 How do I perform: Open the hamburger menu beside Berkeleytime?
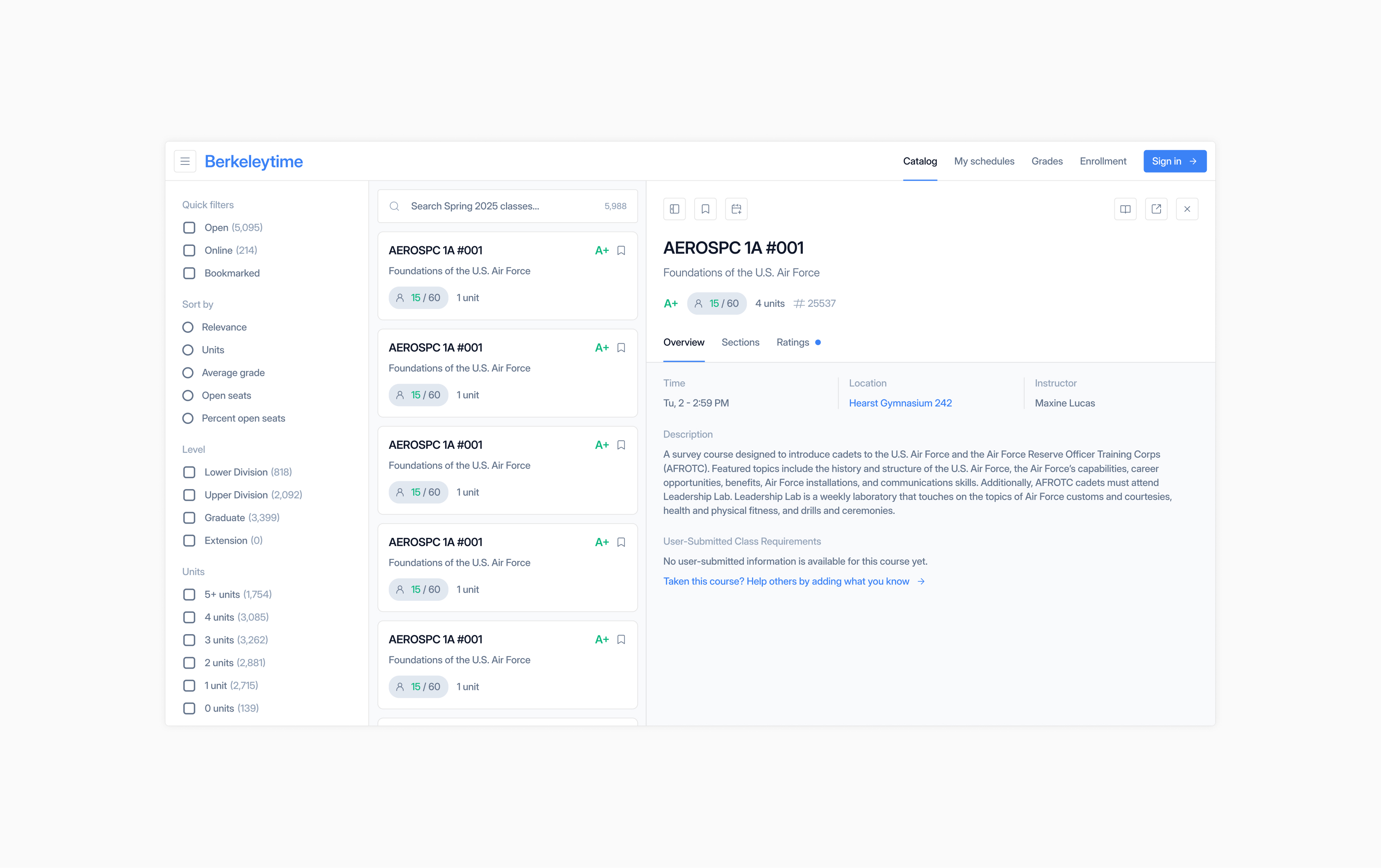(185, 161)
